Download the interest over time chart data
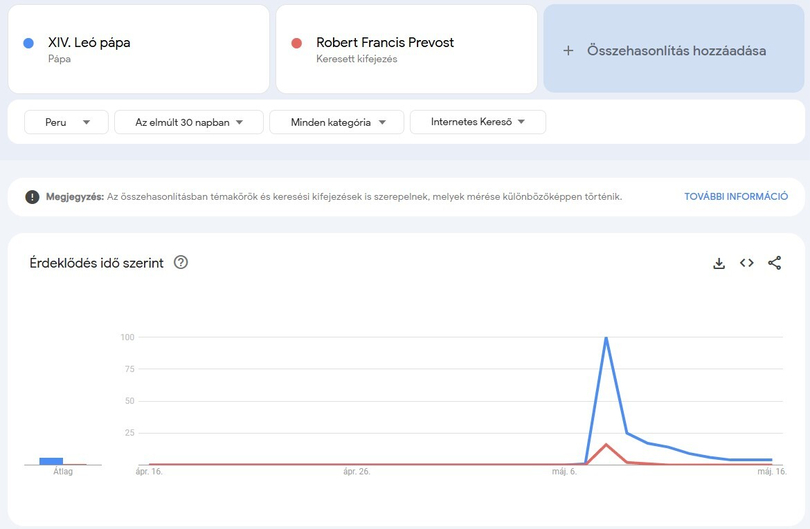The image size is (810, 529). 719,263
